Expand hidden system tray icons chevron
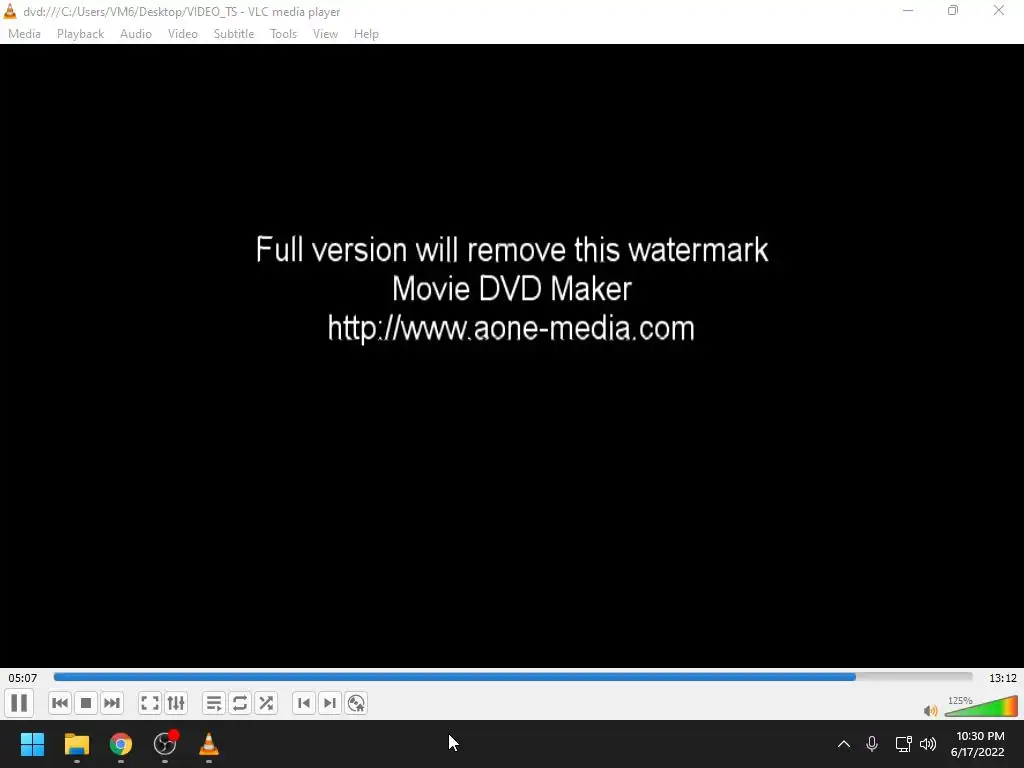Screen dimensions: 1024x768 844,744
